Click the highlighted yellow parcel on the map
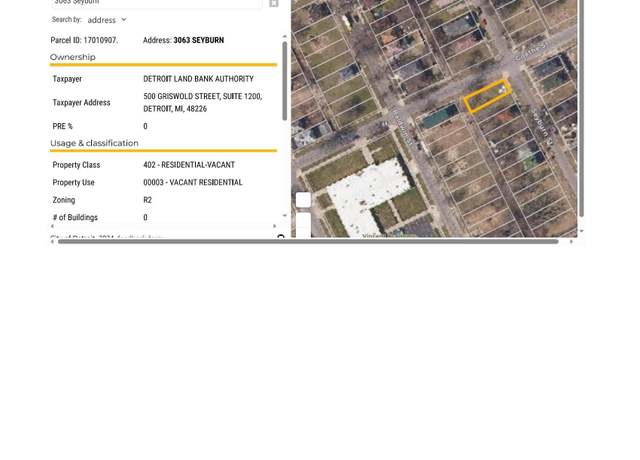 pyautogui.click(x=487, y=96)
